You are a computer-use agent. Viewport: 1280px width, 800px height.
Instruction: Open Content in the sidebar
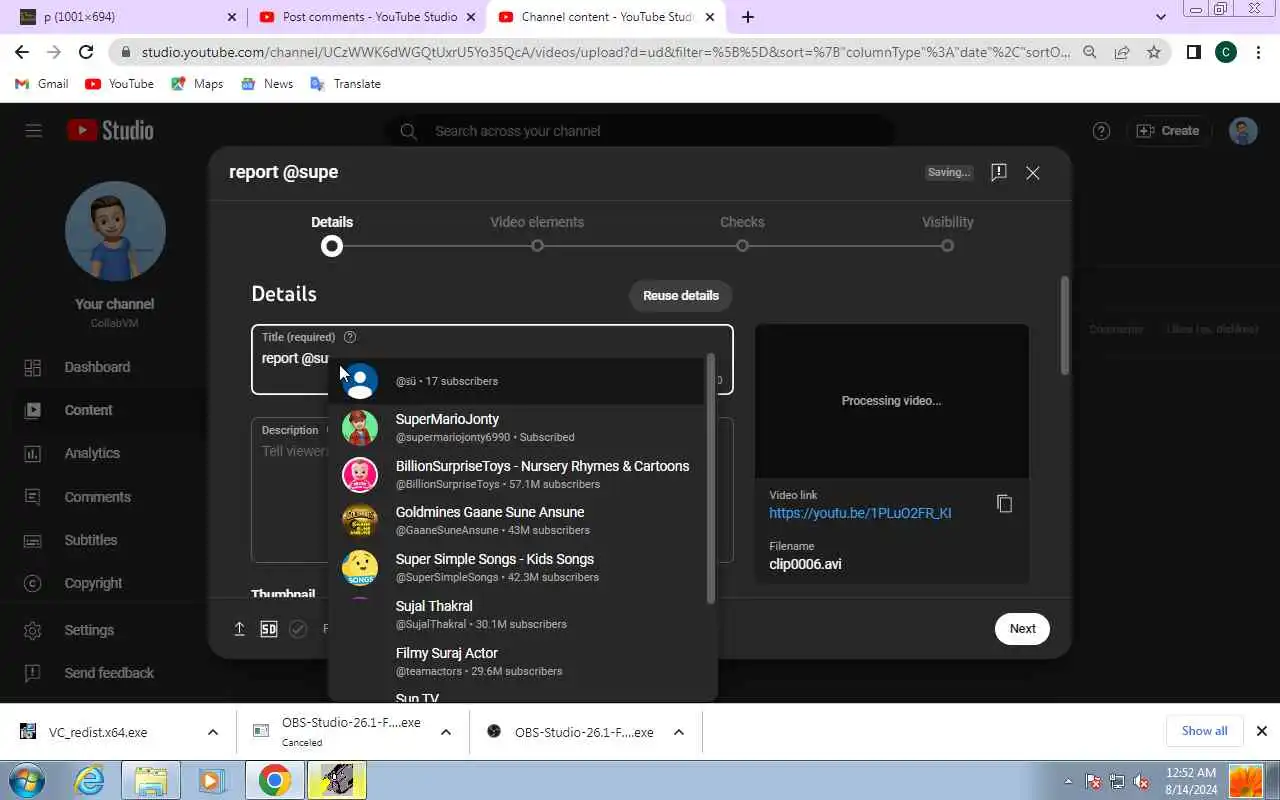(x=89, y=410)
